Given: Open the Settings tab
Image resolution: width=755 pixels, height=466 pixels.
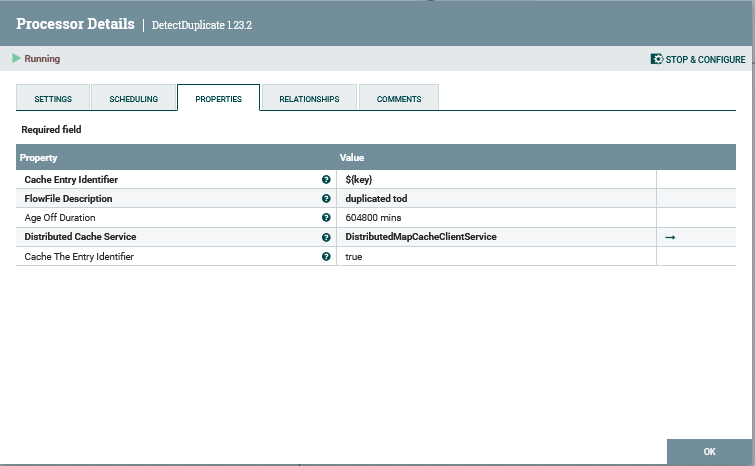Looking at the screenshot, I should click(53, 99).
